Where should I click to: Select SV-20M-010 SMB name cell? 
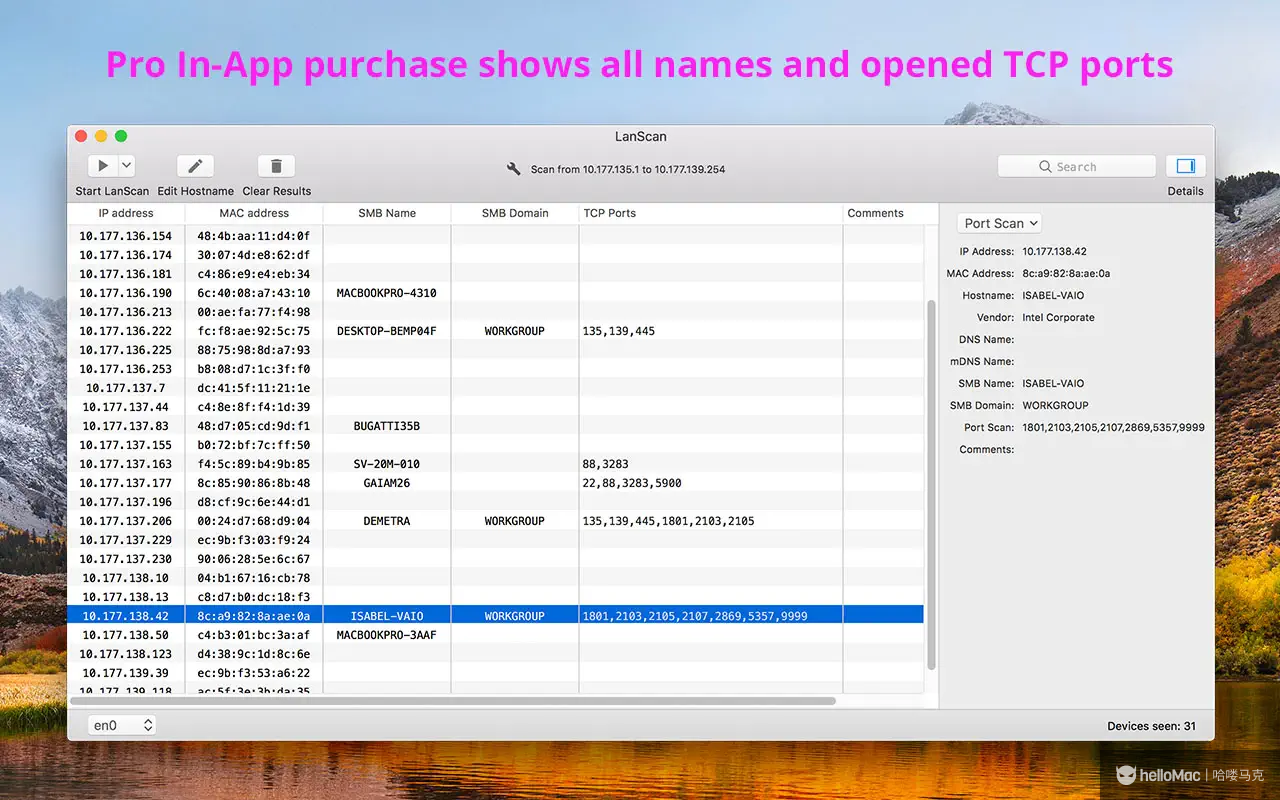387,464
